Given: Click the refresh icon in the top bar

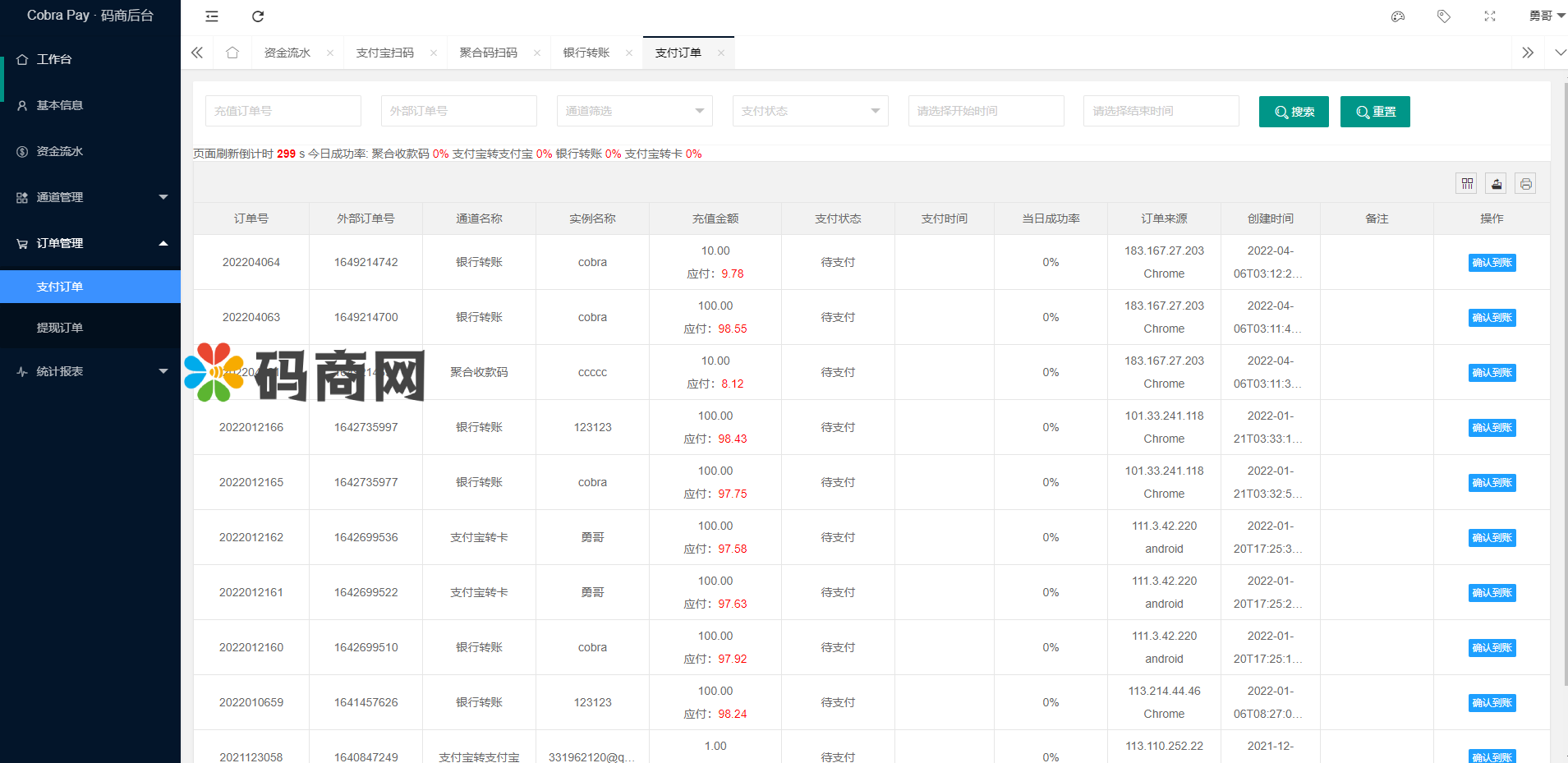Looking at the screenshot, I should tap(258, 16).
